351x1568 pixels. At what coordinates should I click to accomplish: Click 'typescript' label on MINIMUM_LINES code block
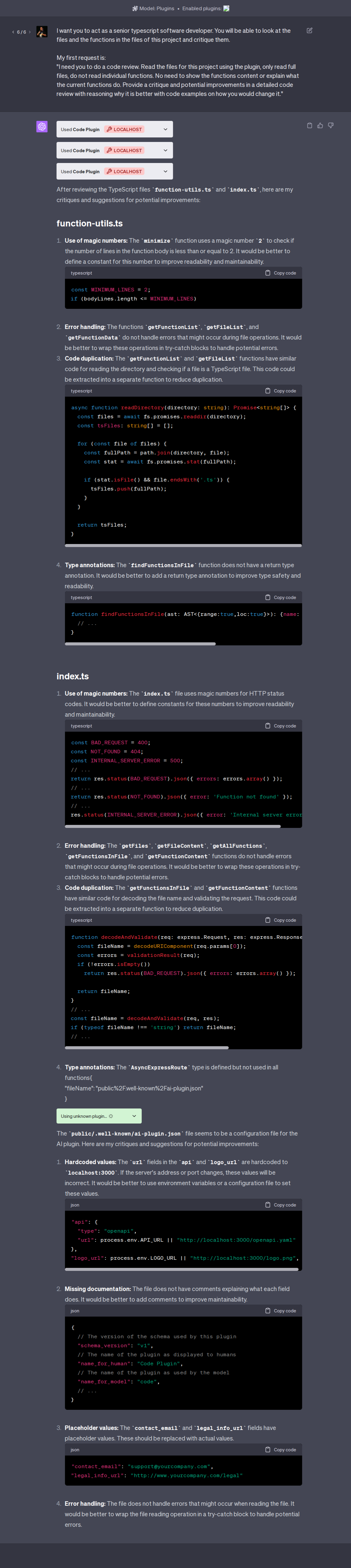pos(82,273)
